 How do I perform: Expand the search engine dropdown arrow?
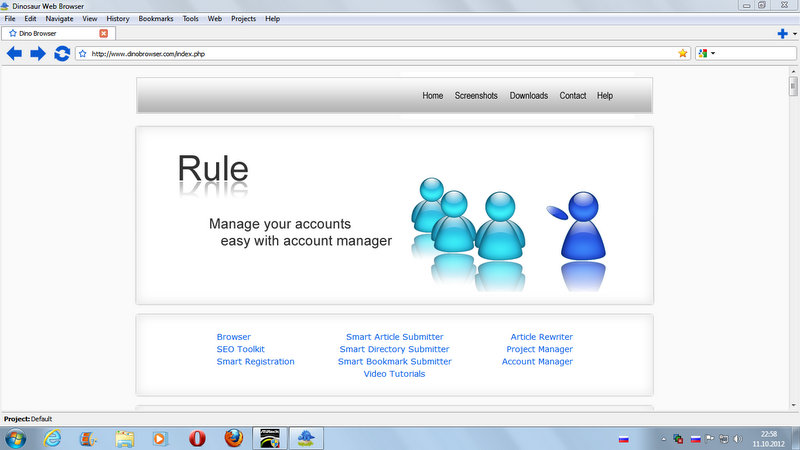coord(713,53)
